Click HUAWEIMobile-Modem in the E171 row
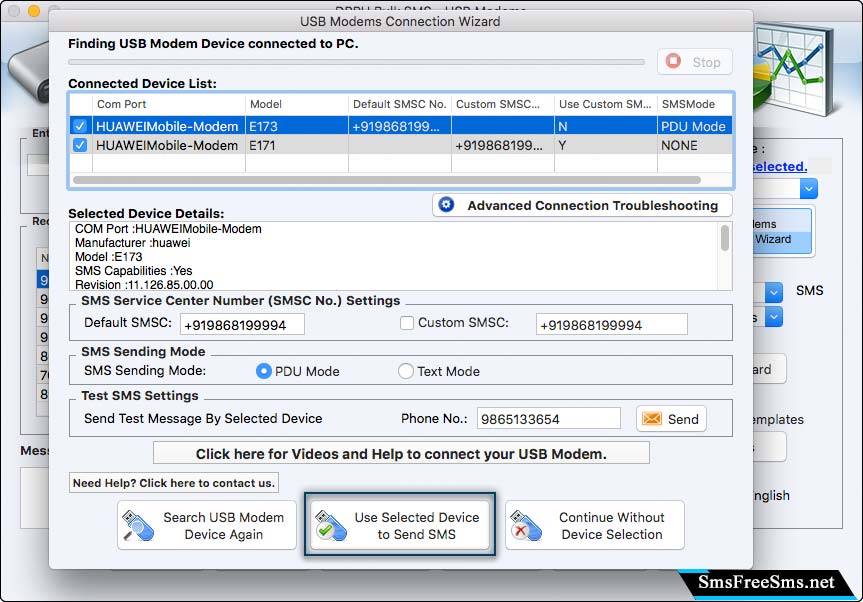 167,145
